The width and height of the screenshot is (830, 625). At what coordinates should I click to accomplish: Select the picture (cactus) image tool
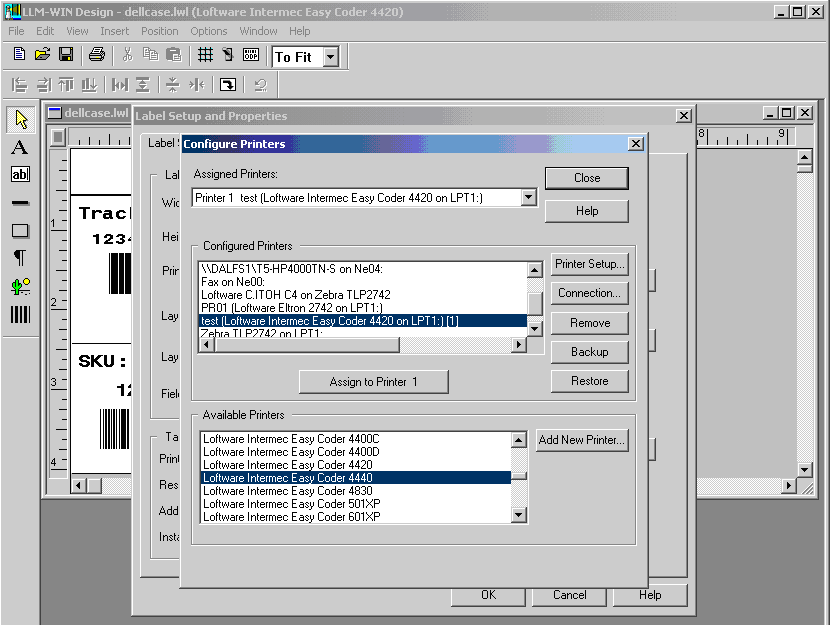point(20,286)
